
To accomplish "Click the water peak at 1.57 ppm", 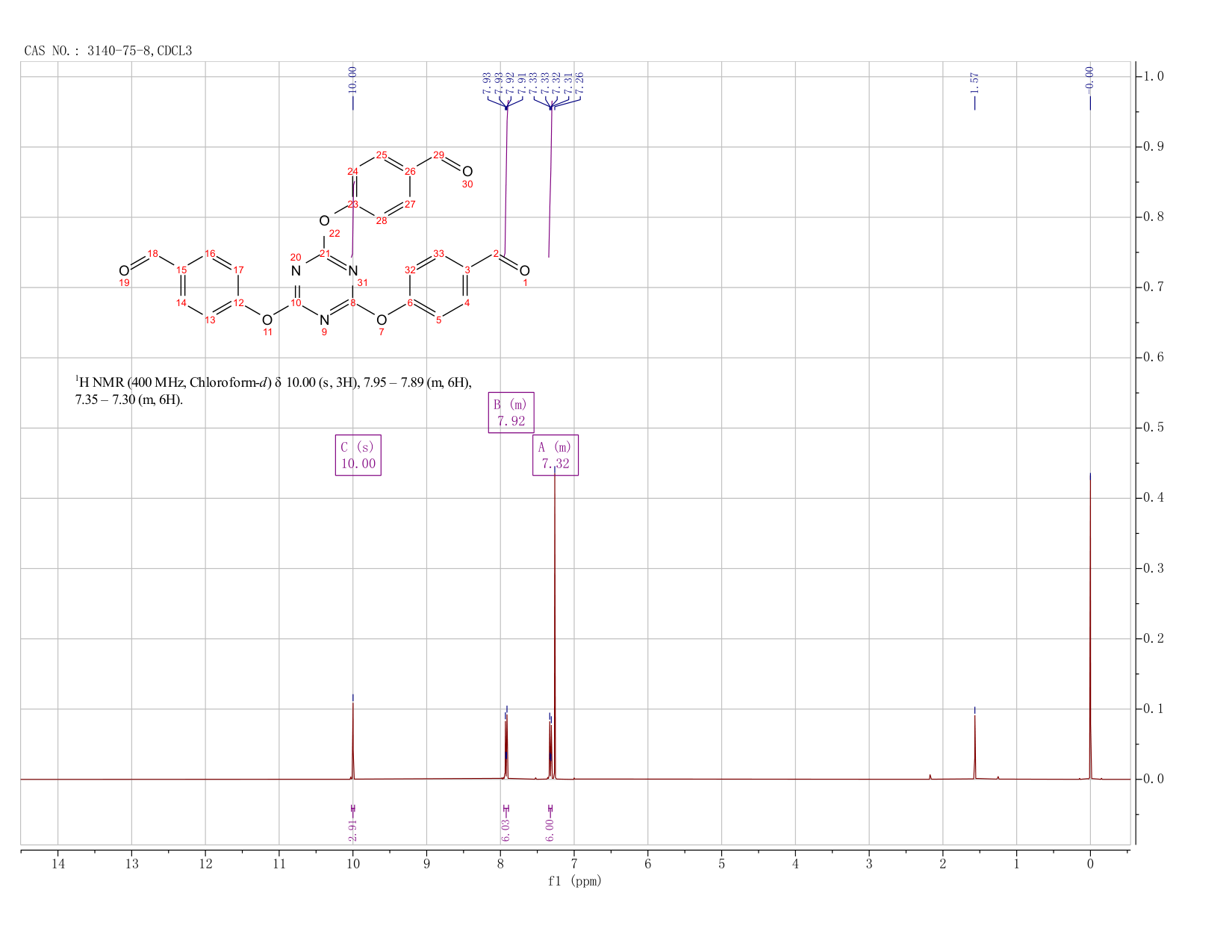I will point(974,747).
